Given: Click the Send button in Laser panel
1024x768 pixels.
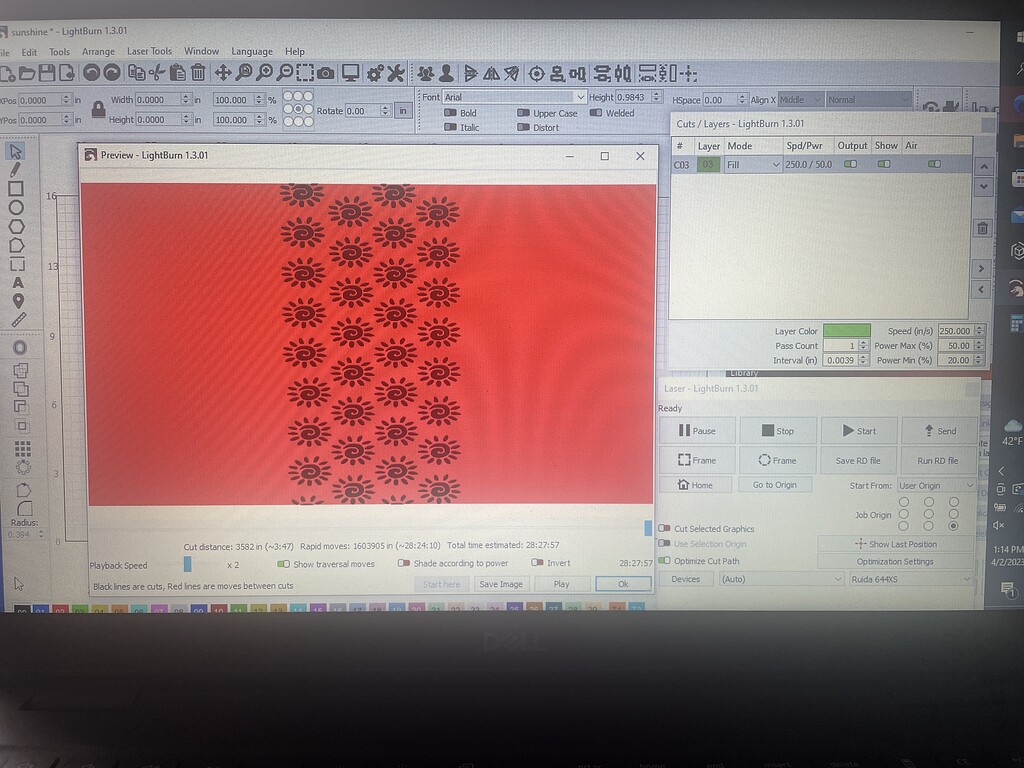Looking at the screenshot, I should (x=940, y=430).
